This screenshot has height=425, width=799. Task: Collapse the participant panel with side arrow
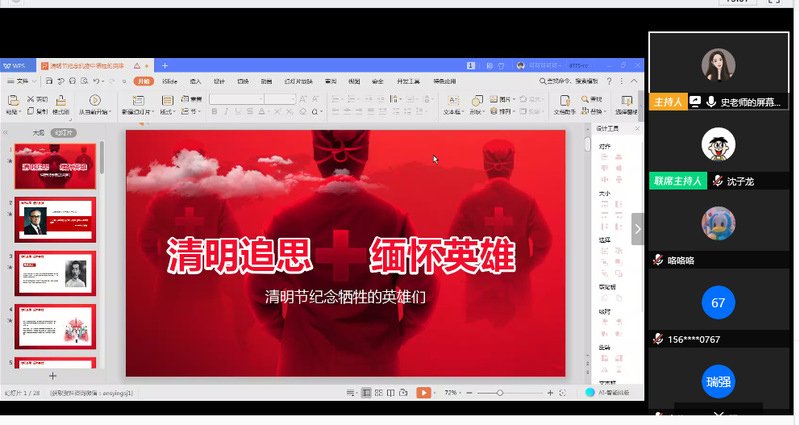pos(638,229)
